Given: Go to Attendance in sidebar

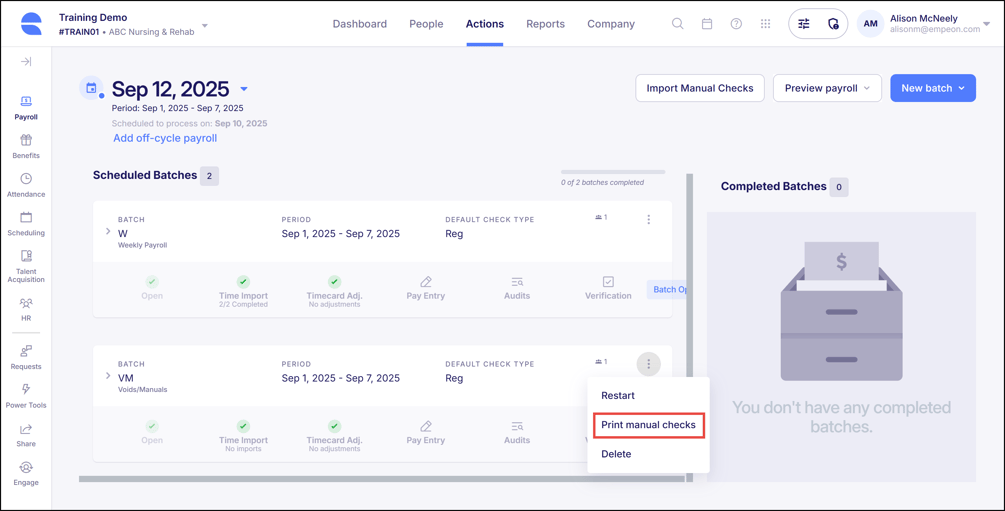Looking at the screenshot, I should (x=26, y=185).
